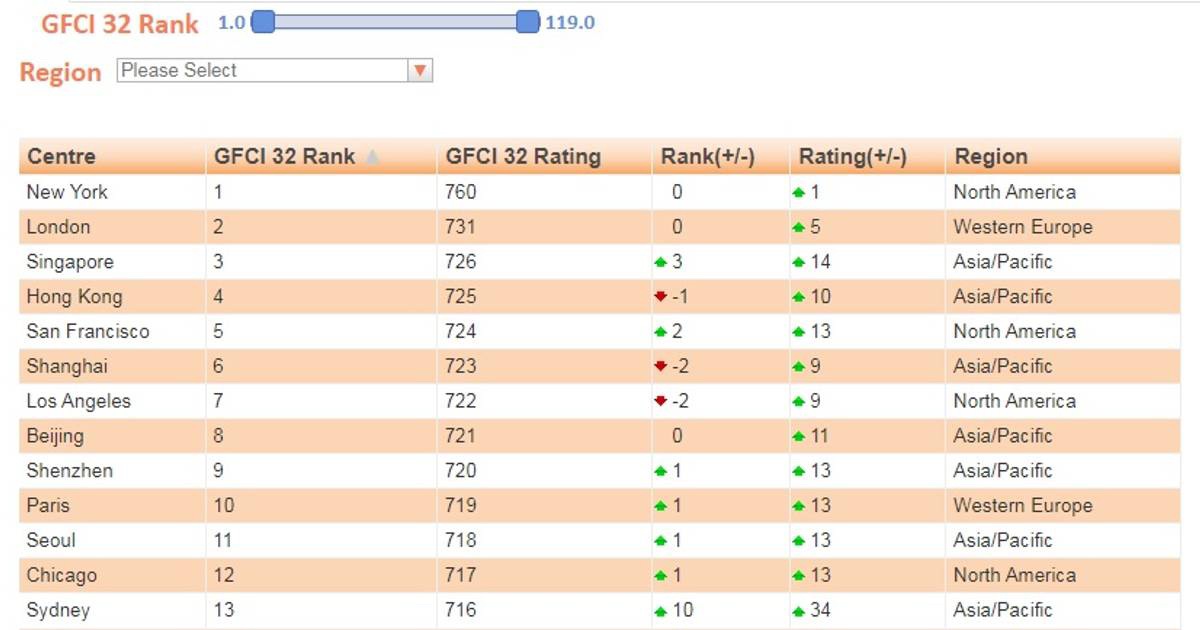Click the green up arrow in Paris' Rank(+/-) cell
1200x630 pixels.
tap(660, 506)
